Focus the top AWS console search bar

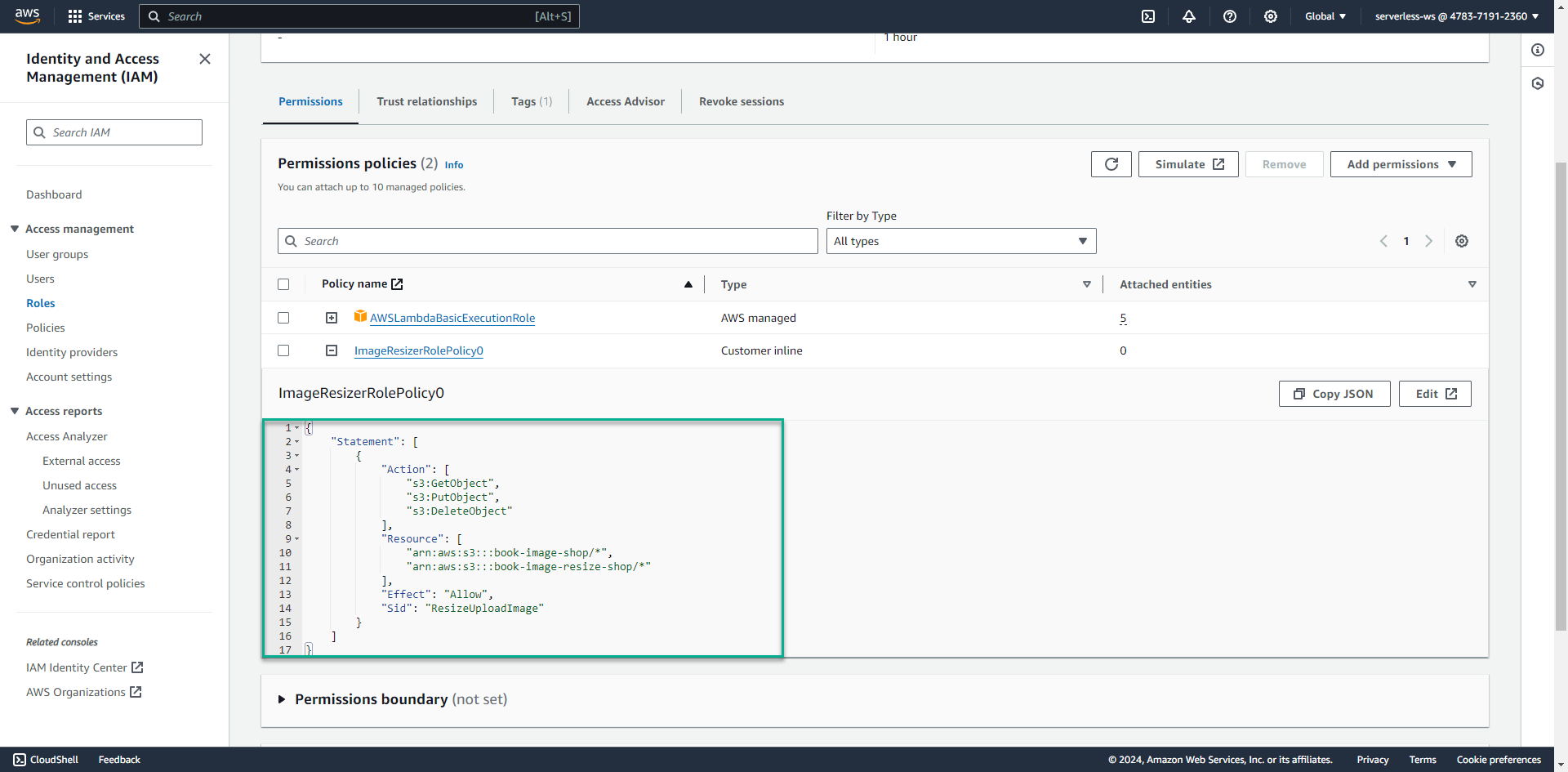pos(359,16)
